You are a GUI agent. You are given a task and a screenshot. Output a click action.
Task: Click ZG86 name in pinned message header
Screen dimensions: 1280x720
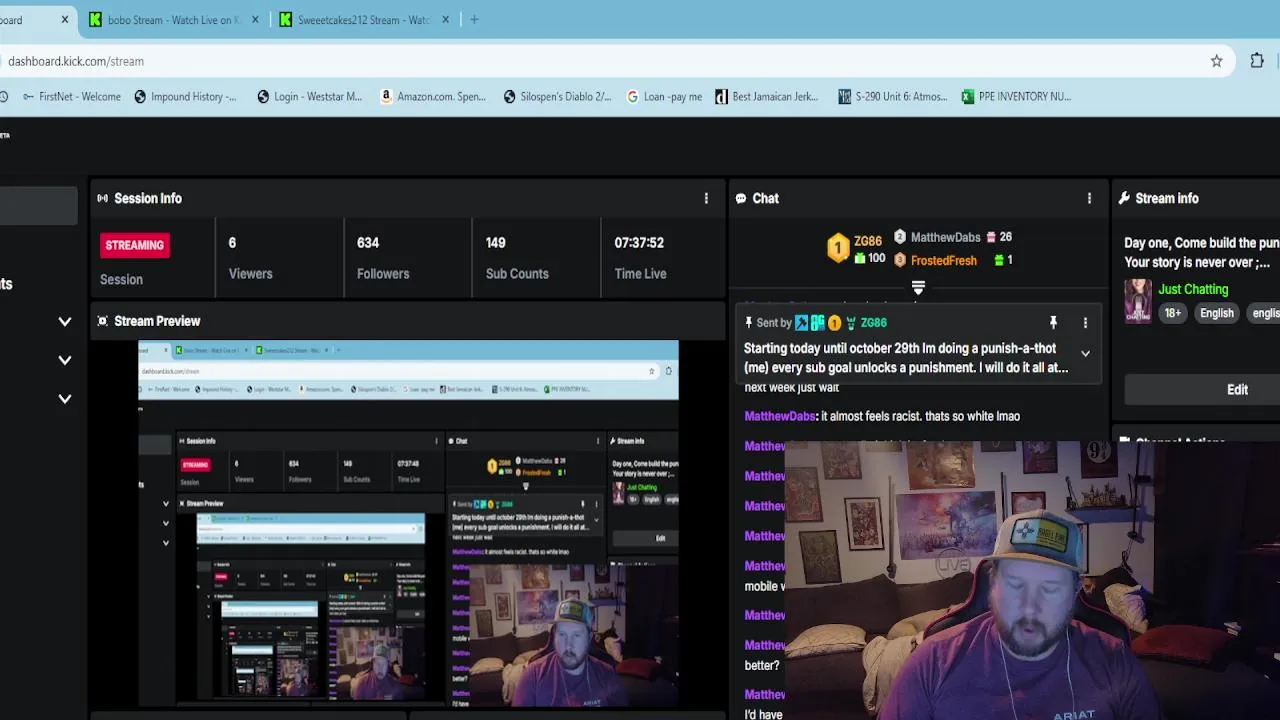[873, 323]
